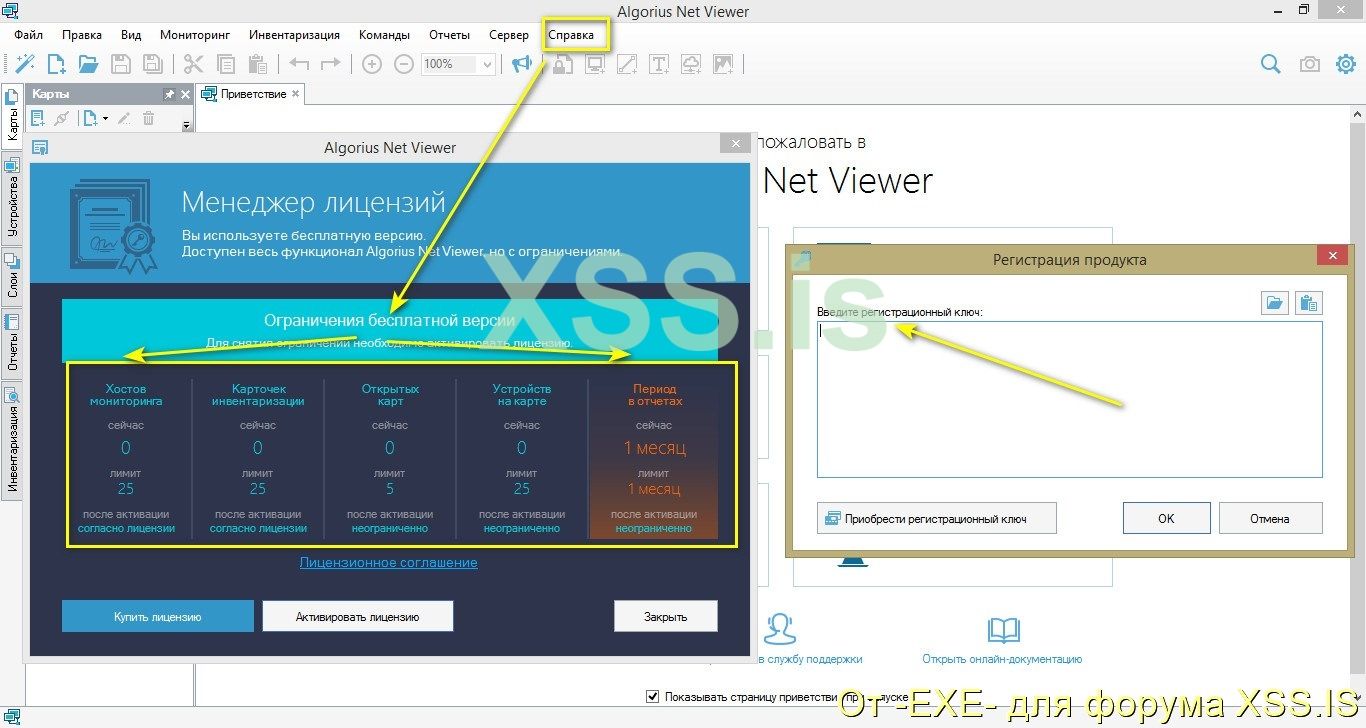Save the current map

[121, 64]
